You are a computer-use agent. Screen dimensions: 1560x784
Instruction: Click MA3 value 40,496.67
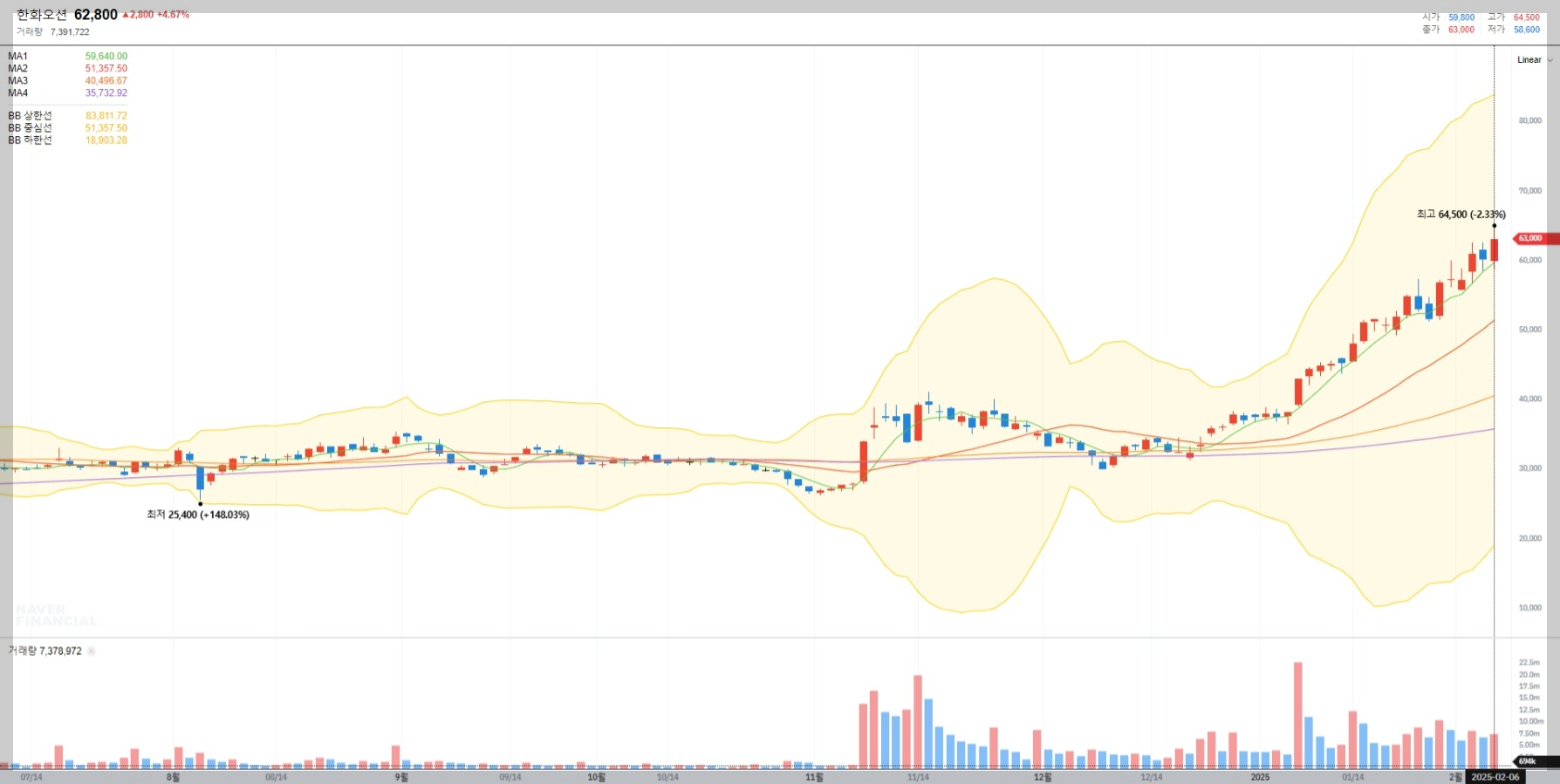coord(106,81)
